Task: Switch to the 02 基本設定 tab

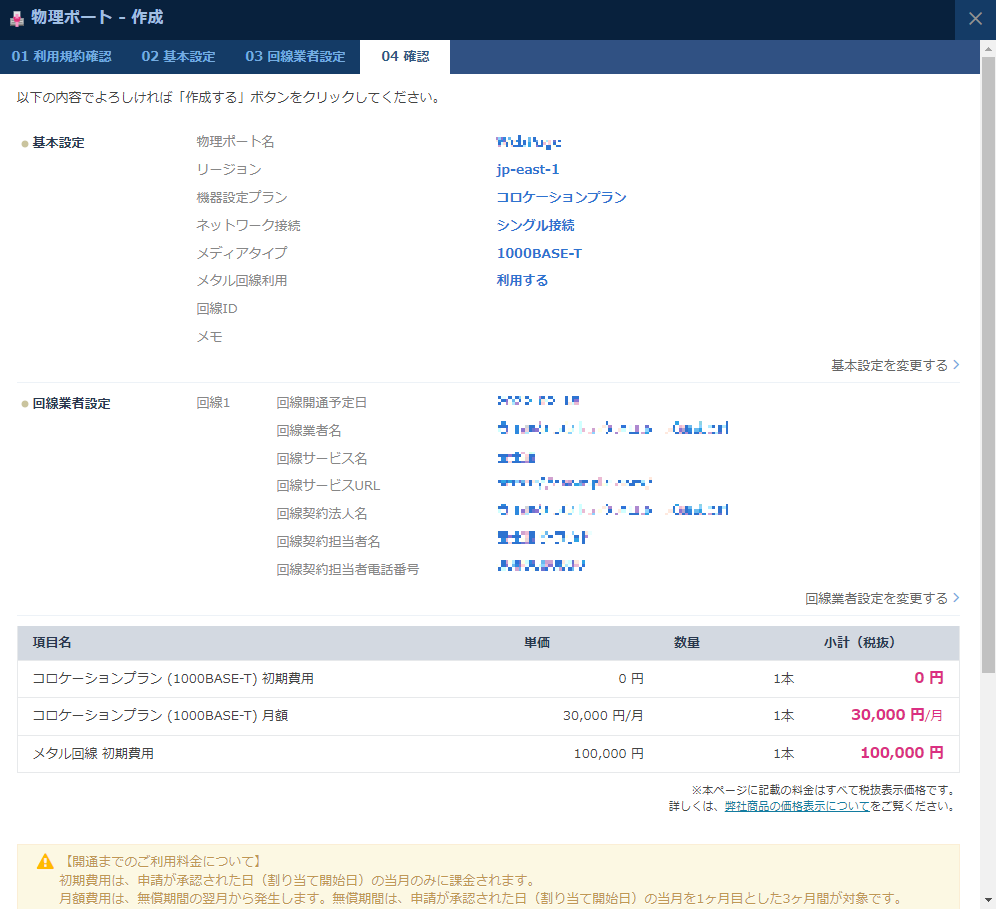Action: (178, 57)
